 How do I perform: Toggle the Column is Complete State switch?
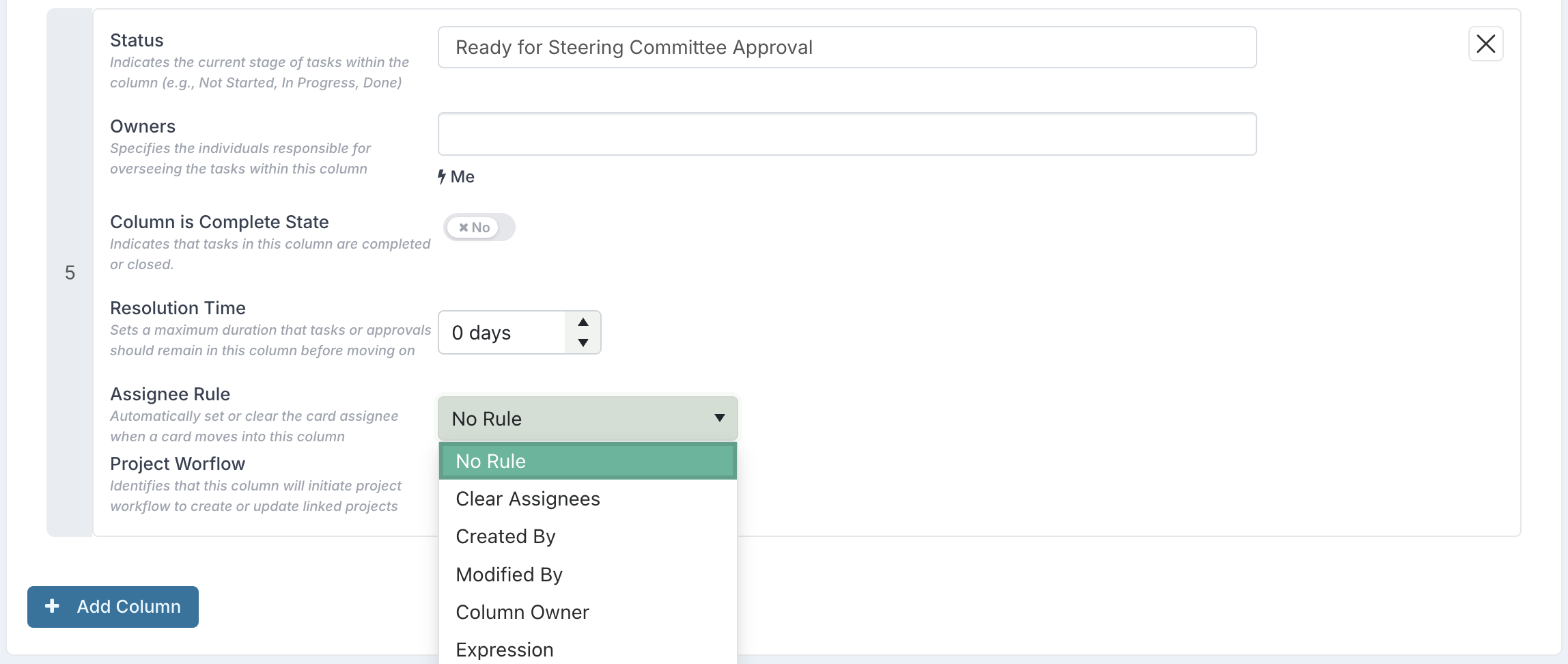[x=479, y=227]
